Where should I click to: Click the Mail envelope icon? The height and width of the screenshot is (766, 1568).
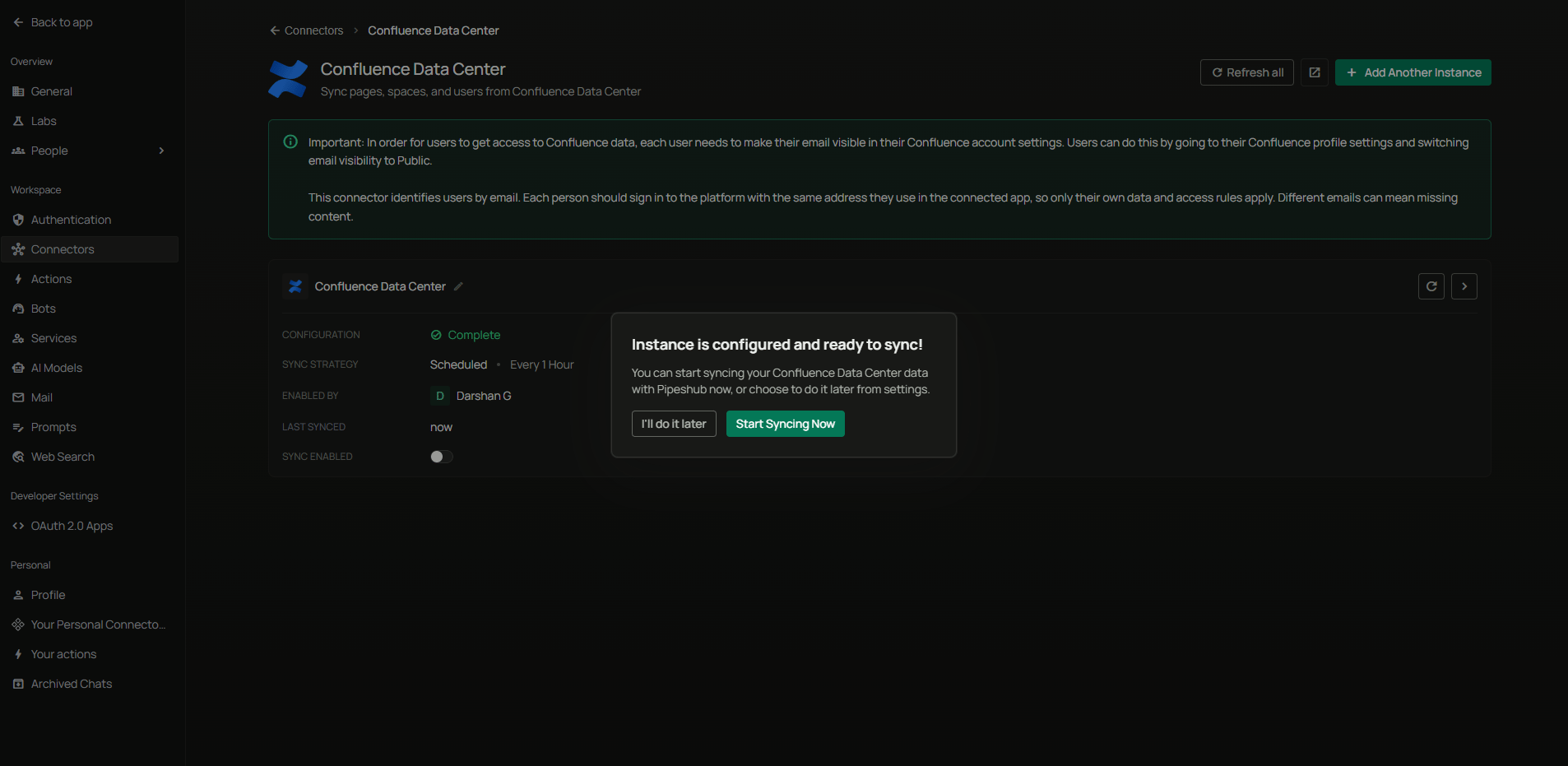18,397
